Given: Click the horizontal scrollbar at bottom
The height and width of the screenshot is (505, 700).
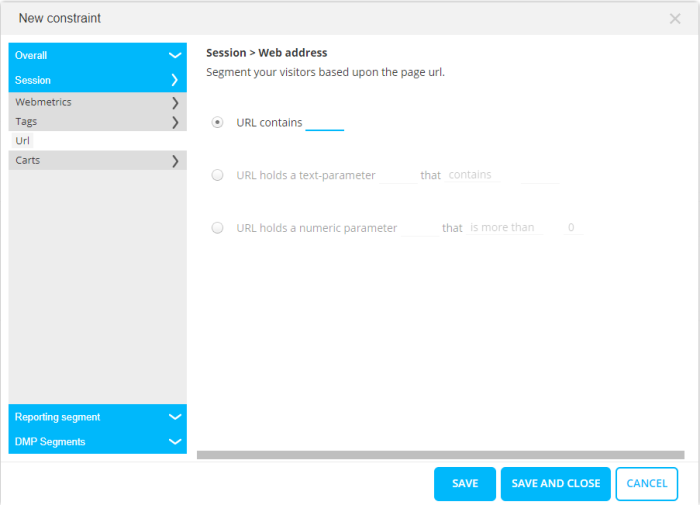Looking at the screenshot, I should coord(440,455).
